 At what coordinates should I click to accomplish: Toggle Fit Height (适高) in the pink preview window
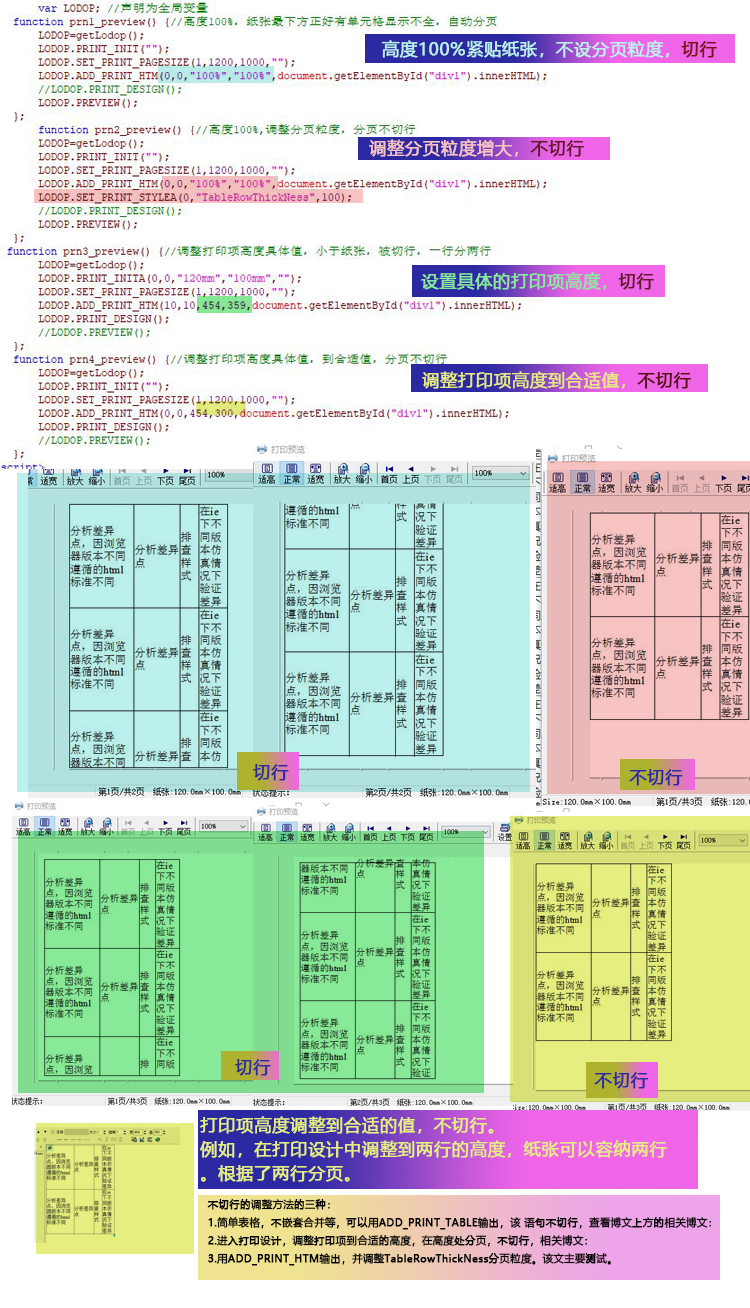point(559,483)
